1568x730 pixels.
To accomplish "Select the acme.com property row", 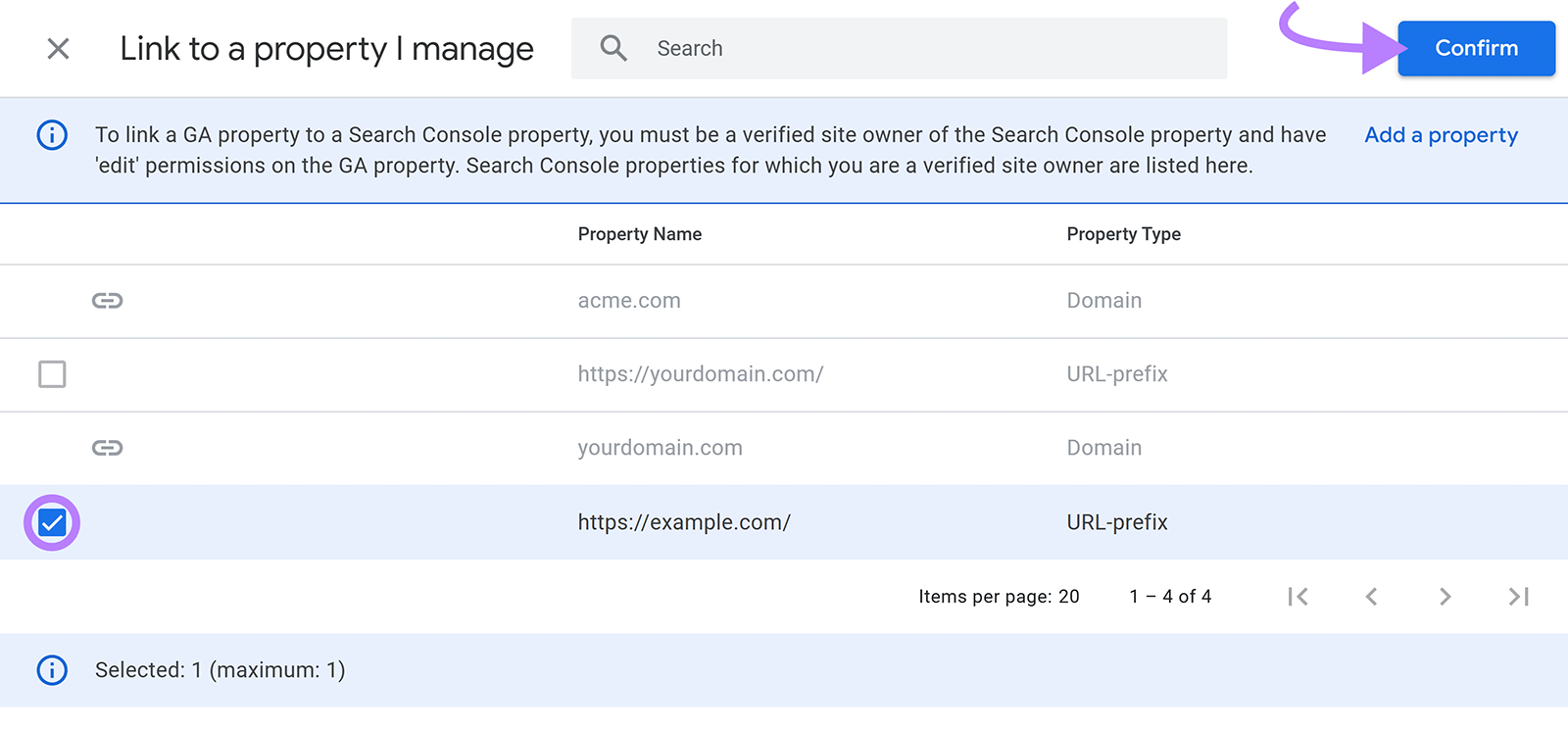I will [628, 301].
